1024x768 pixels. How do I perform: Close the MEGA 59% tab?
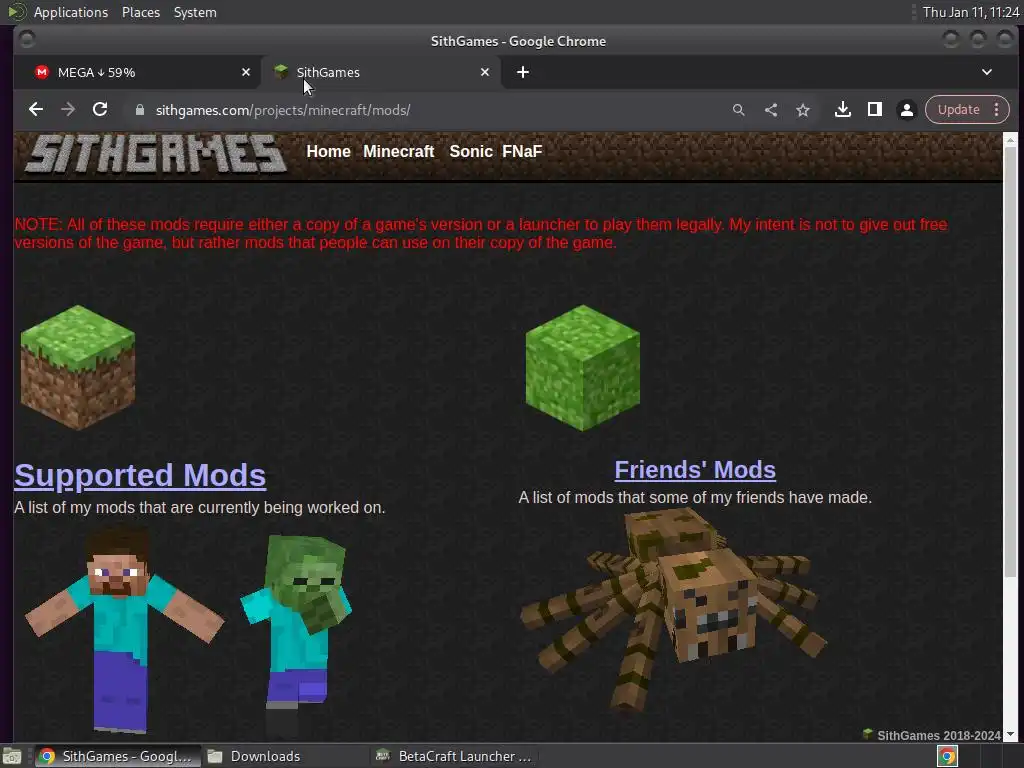246,72
